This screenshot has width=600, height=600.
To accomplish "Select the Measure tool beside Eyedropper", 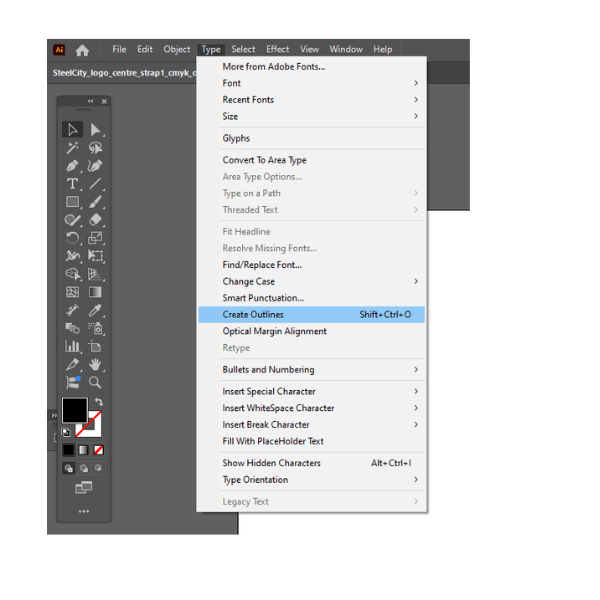I will coord(72,310).
